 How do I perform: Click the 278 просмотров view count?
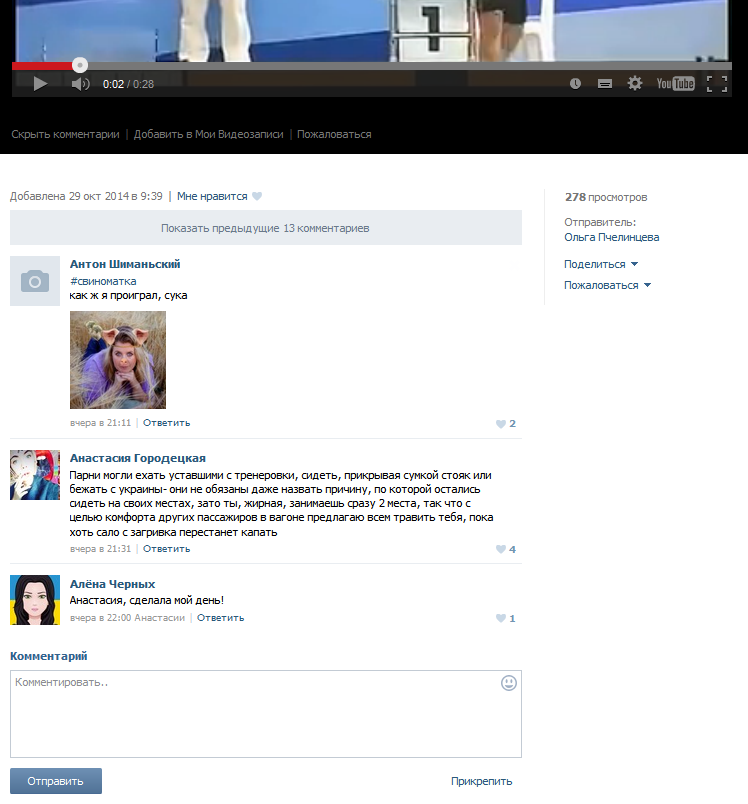[606, 197]
